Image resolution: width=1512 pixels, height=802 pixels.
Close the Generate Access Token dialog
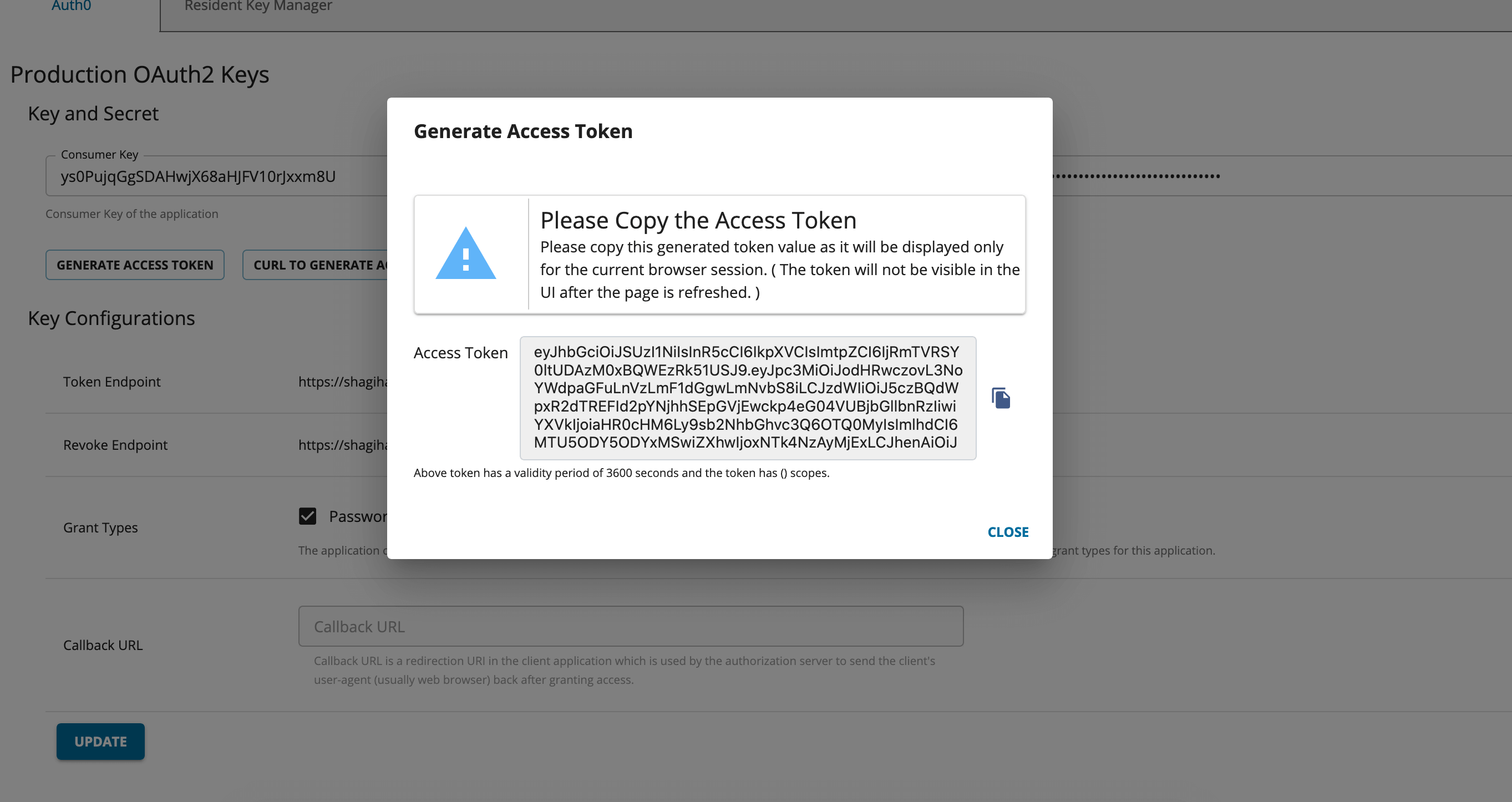1007,532
